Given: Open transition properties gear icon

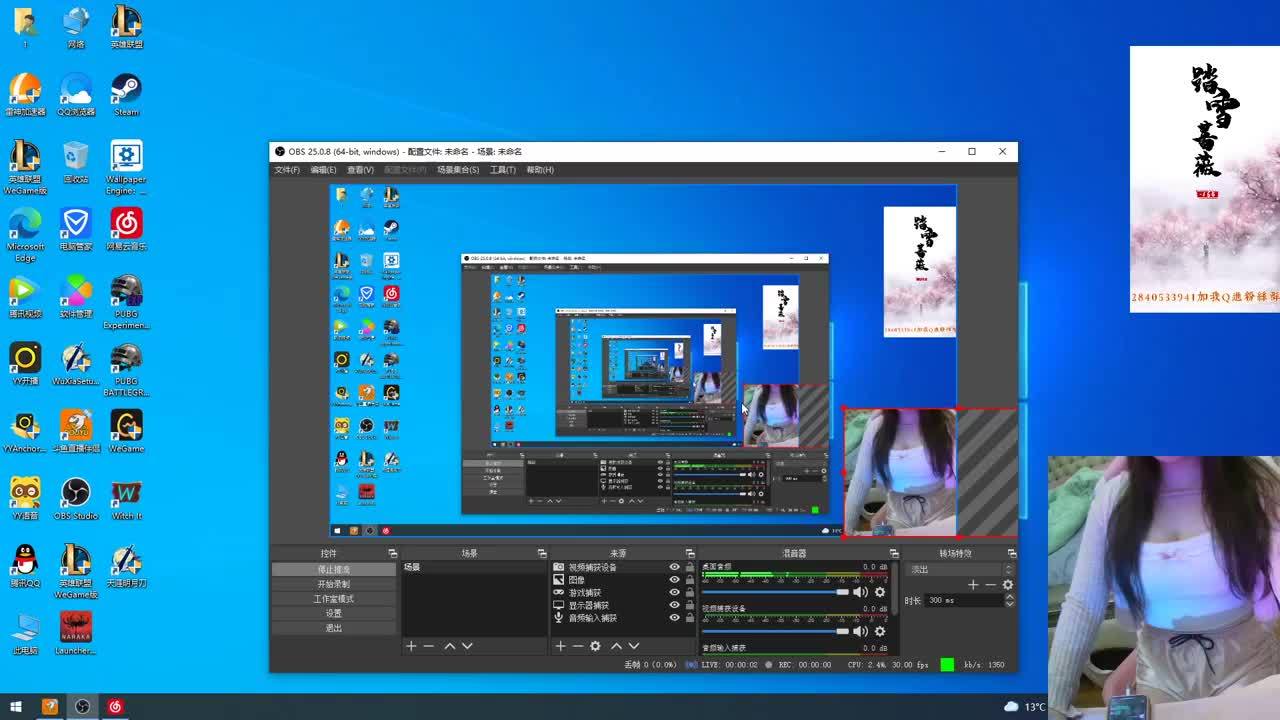Looking at the screenshot, I should click(1007, 585).
